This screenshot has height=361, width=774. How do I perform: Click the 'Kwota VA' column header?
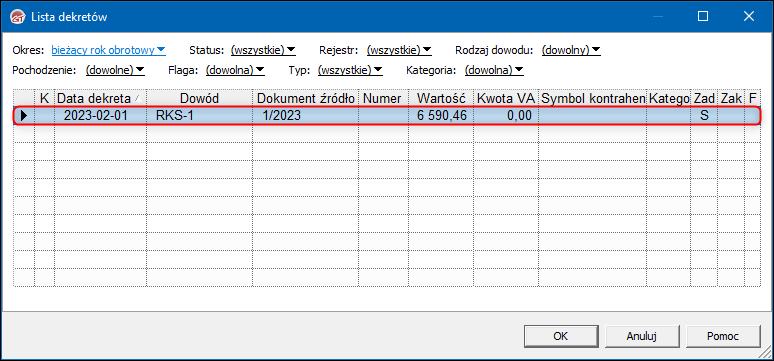[x=506, y=98]
